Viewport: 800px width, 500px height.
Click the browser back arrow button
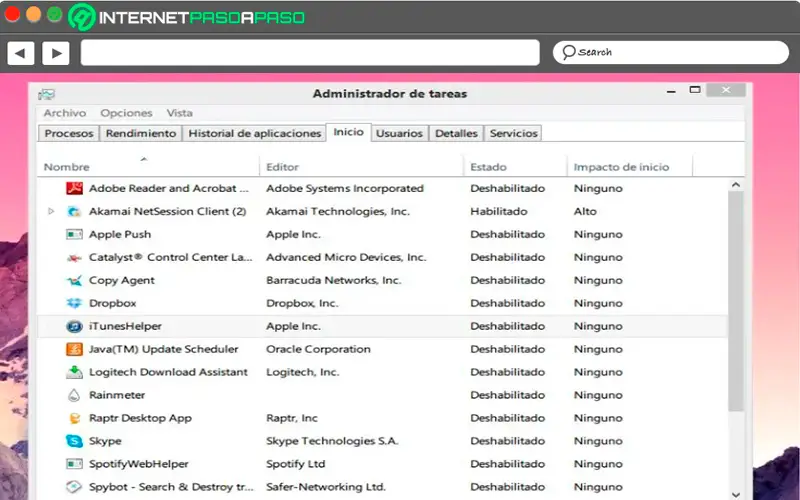(x=20, y=53)
